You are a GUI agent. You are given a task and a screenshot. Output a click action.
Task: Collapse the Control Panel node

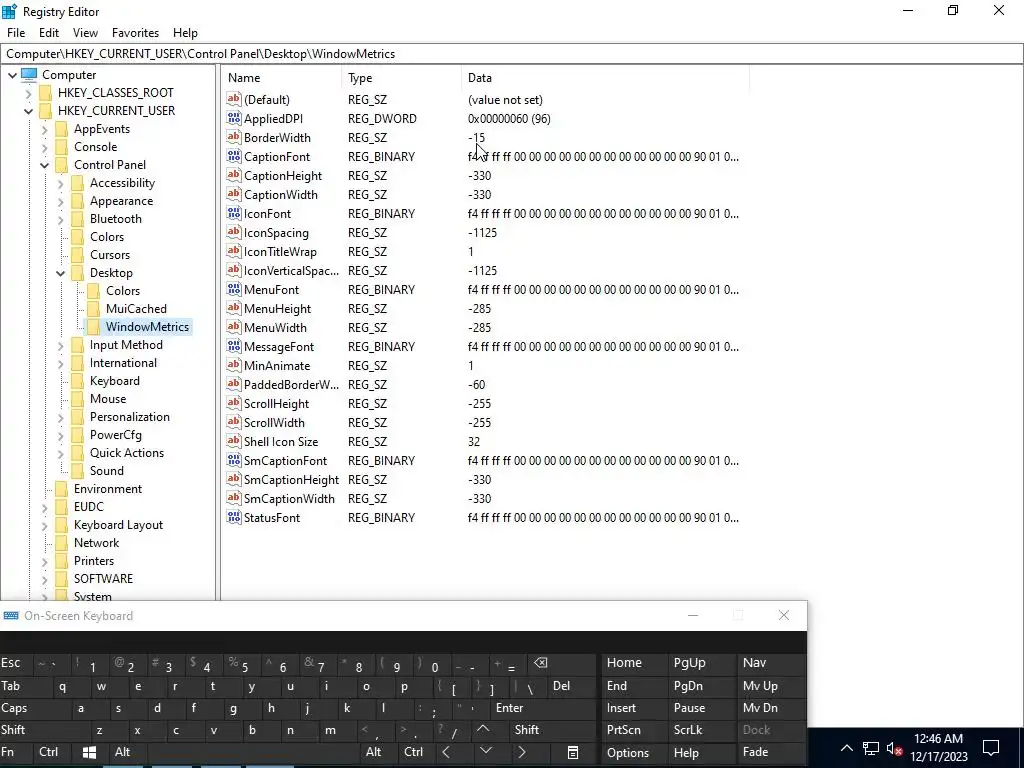tap(44, 165)
